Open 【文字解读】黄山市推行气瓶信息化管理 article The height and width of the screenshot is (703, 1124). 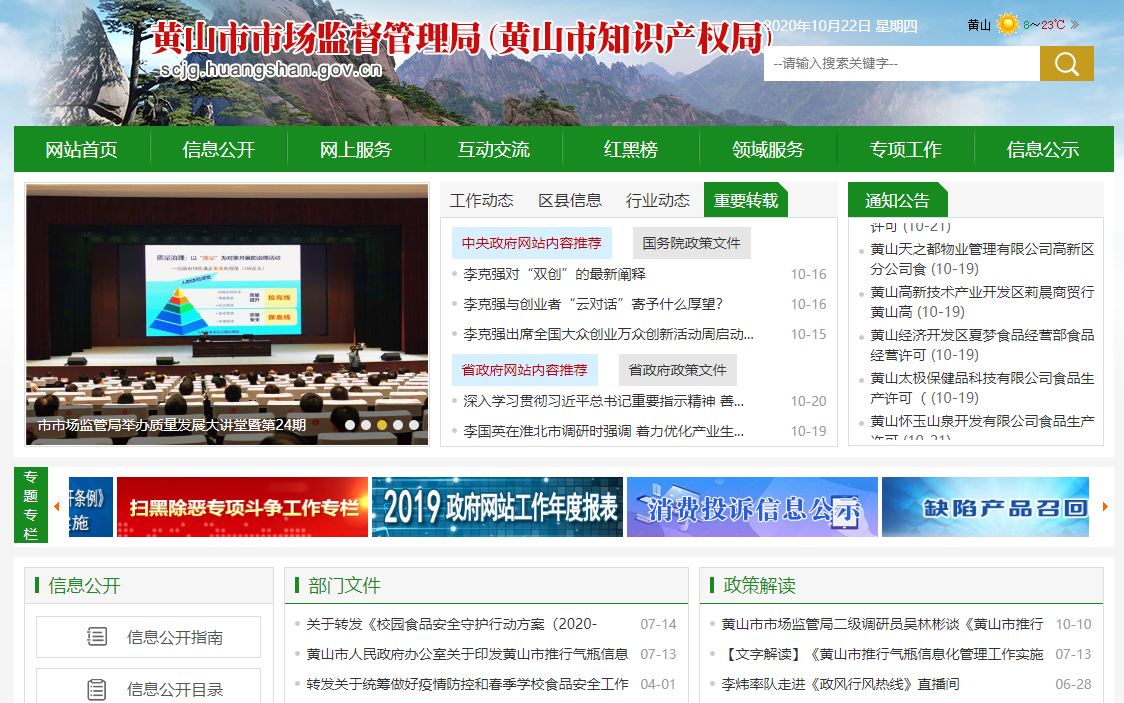click(x=882, y=654)
